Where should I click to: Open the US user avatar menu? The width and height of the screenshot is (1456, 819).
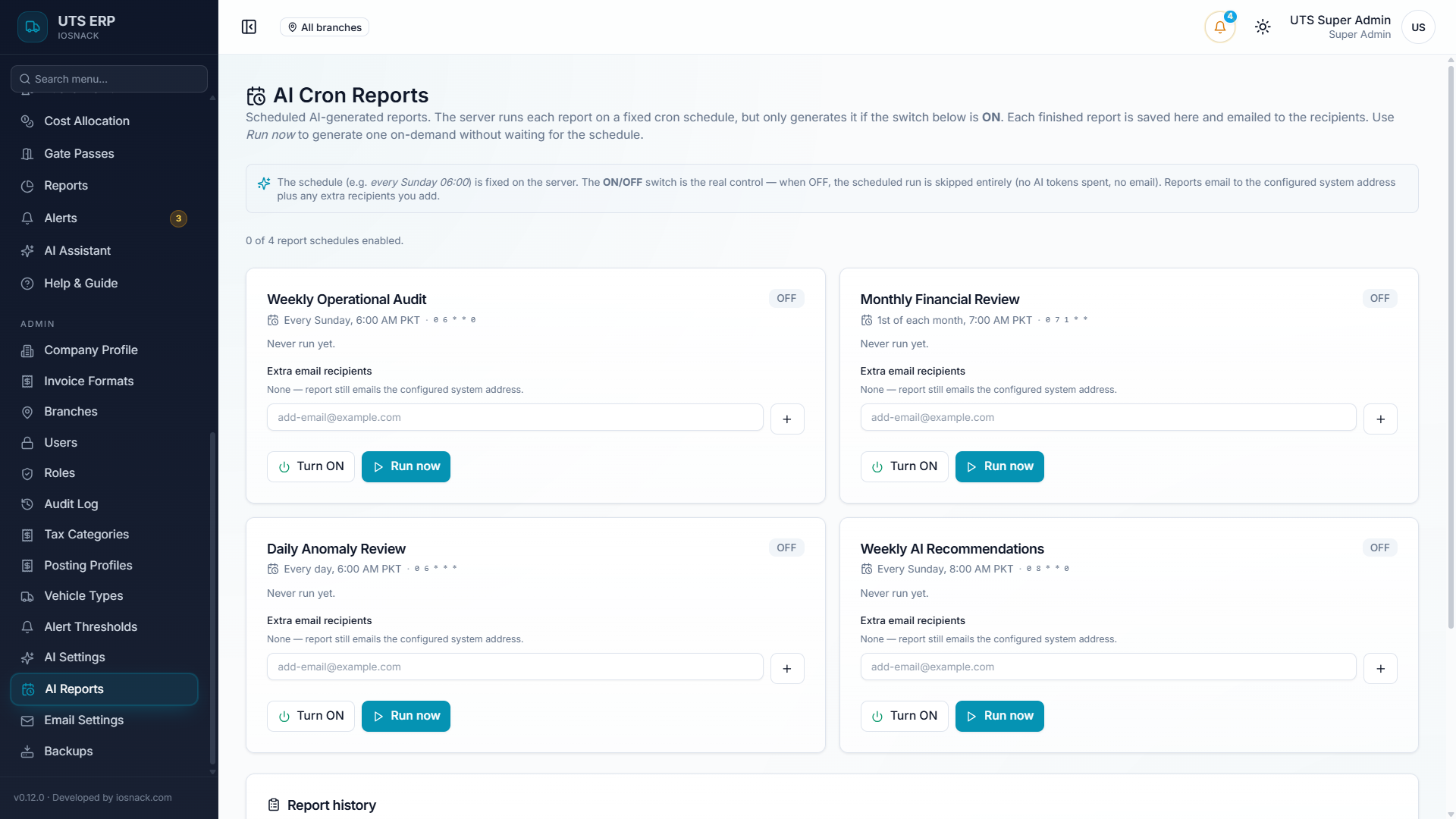[x=1418, y=27]
